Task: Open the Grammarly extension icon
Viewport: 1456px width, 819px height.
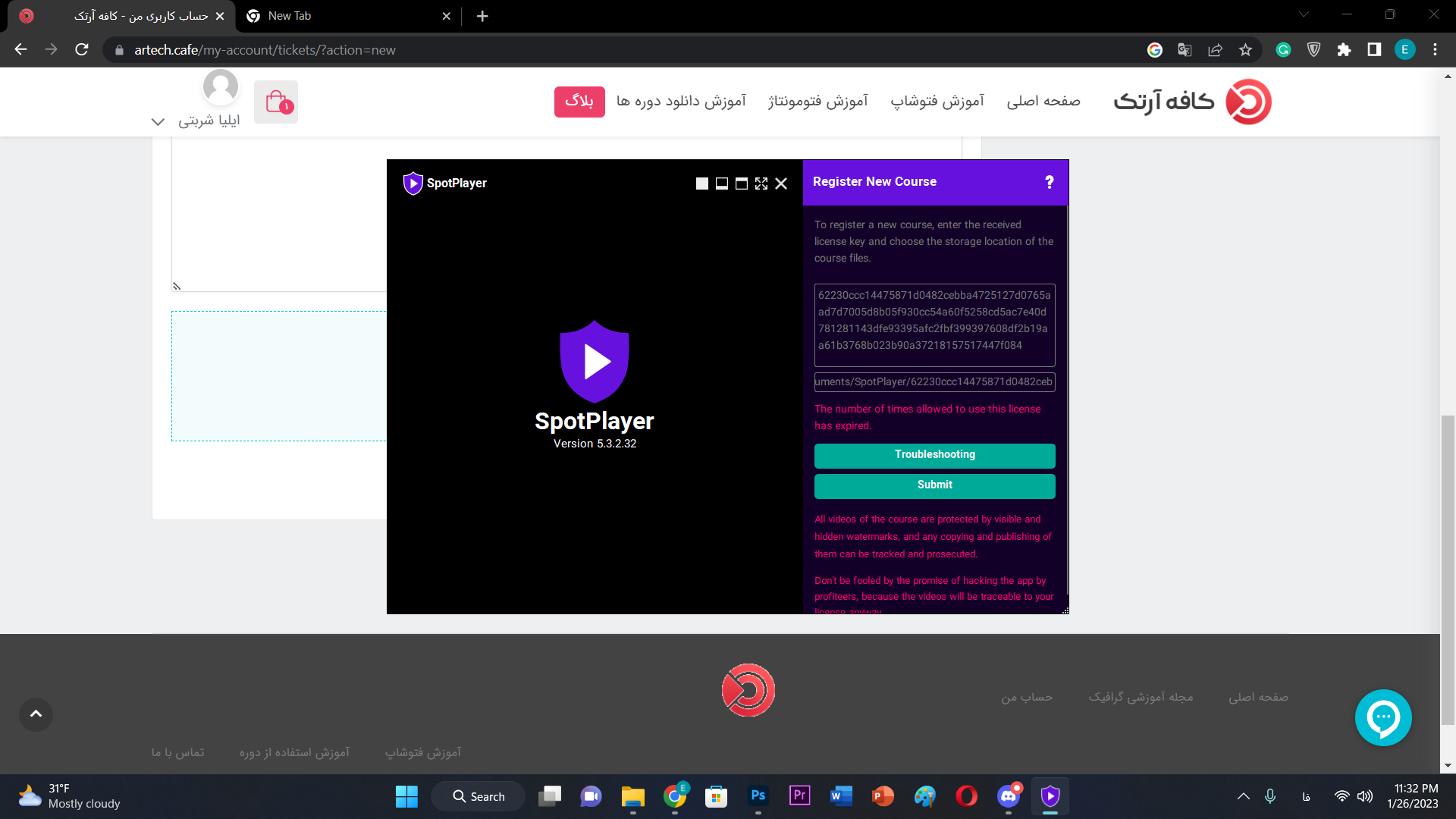Action: click(1283, 50)
